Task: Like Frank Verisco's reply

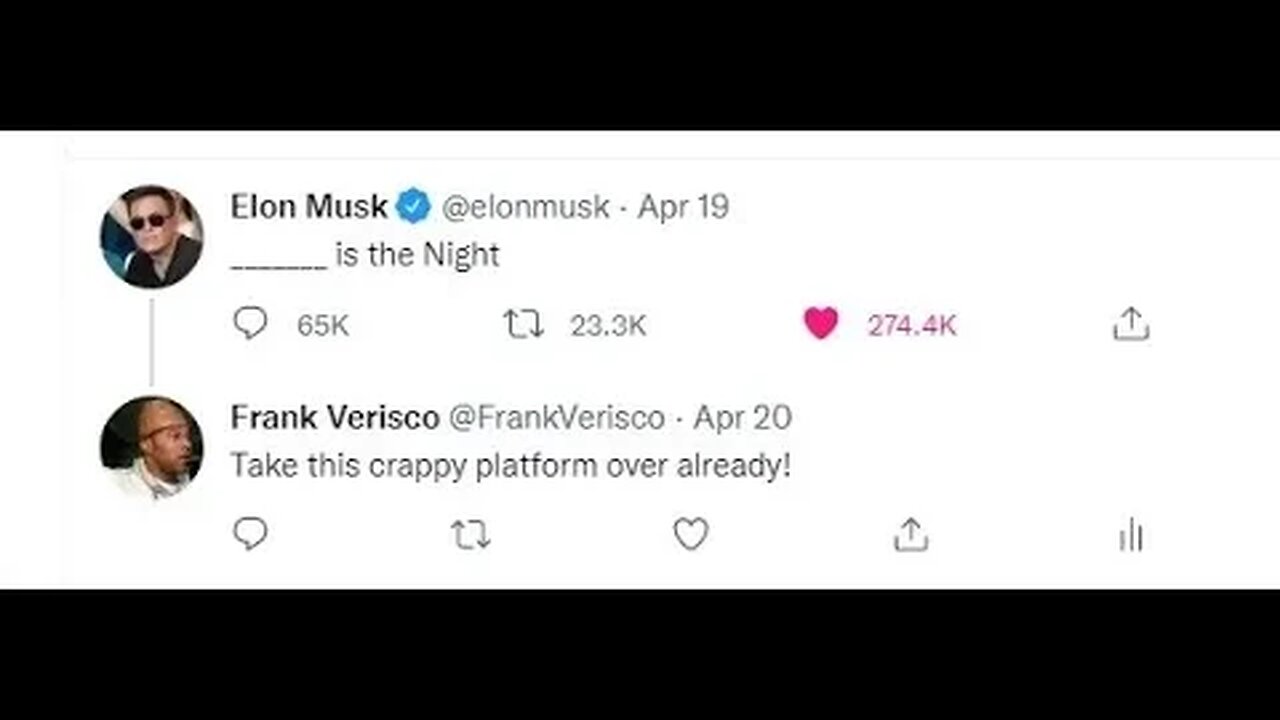Action: tap(690, 535)
